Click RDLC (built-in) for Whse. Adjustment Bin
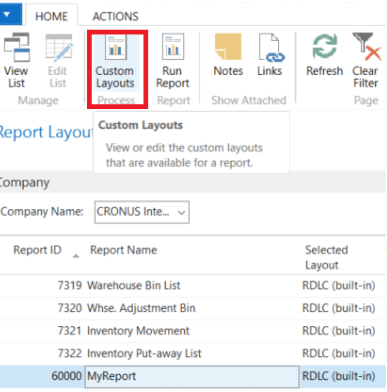 (339, 308)
